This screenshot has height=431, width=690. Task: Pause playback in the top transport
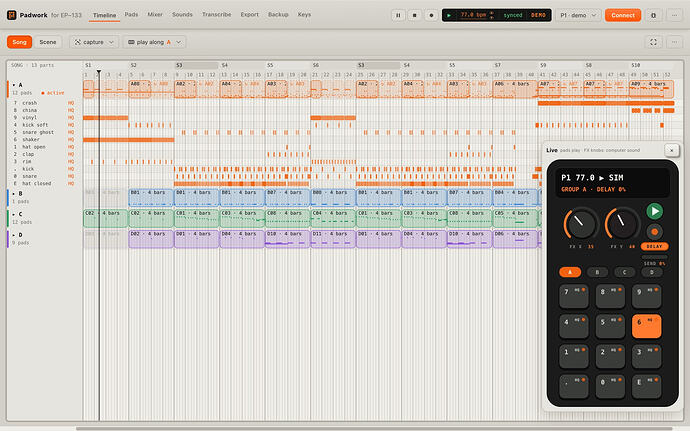[x=398, y=15]
